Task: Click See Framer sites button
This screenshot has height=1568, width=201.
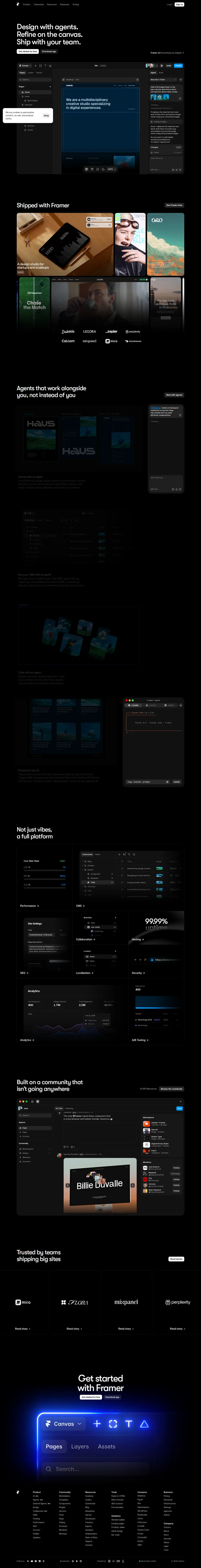Action: point(175,205)
